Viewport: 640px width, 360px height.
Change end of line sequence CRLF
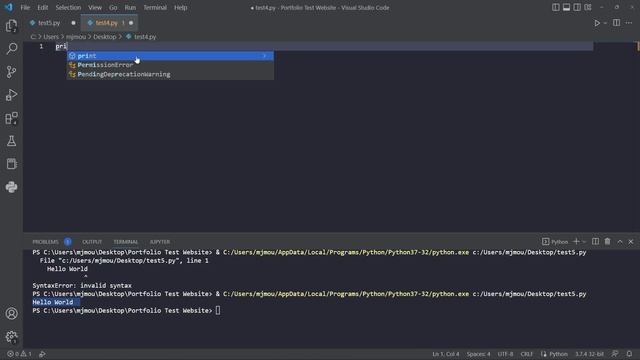[527, 354]
